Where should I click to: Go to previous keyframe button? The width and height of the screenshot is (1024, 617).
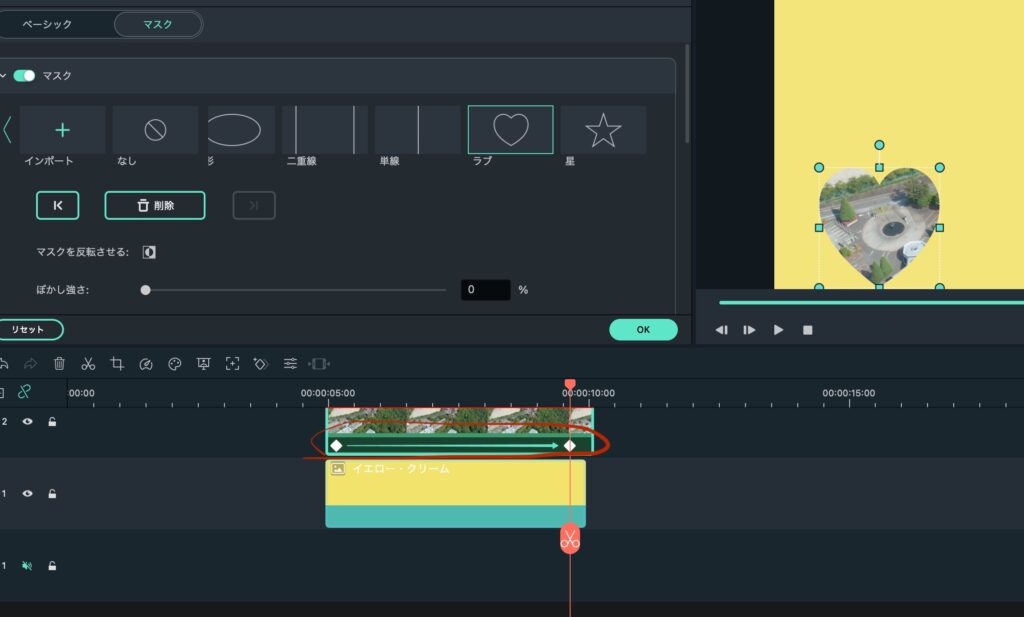coord(57,205)
